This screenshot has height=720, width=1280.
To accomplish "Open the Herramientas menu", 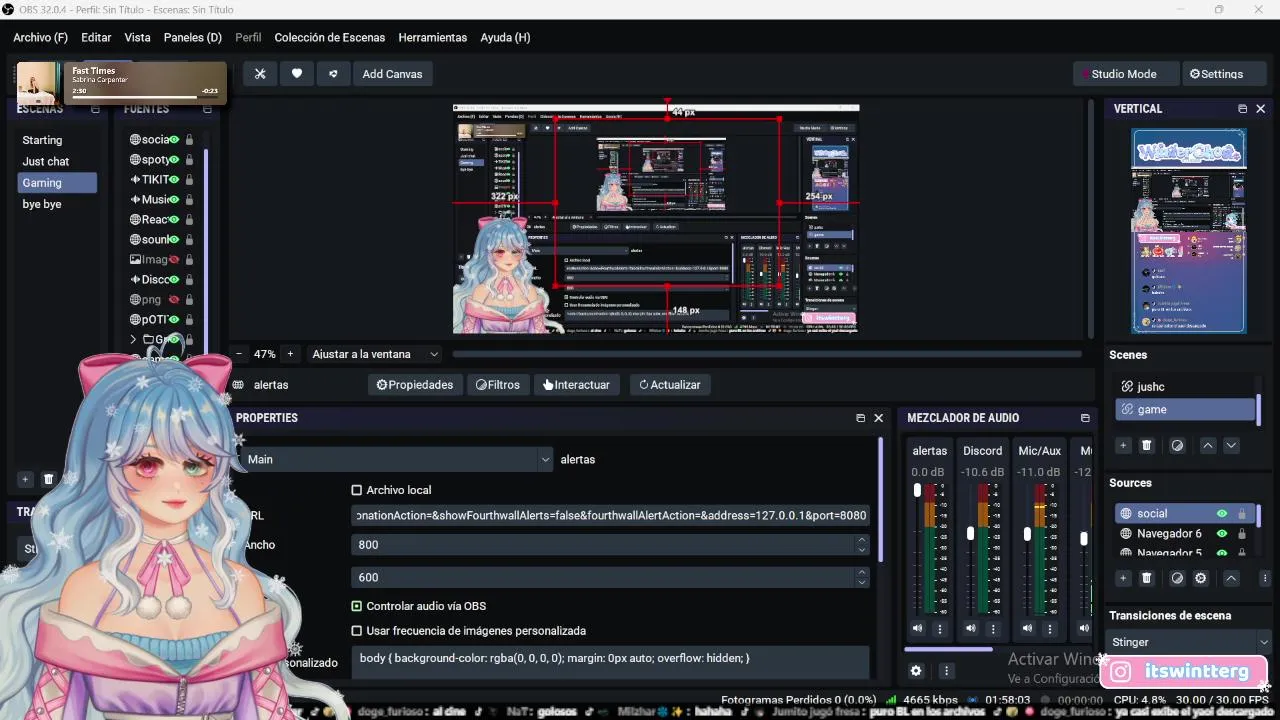I will point(432,37).
